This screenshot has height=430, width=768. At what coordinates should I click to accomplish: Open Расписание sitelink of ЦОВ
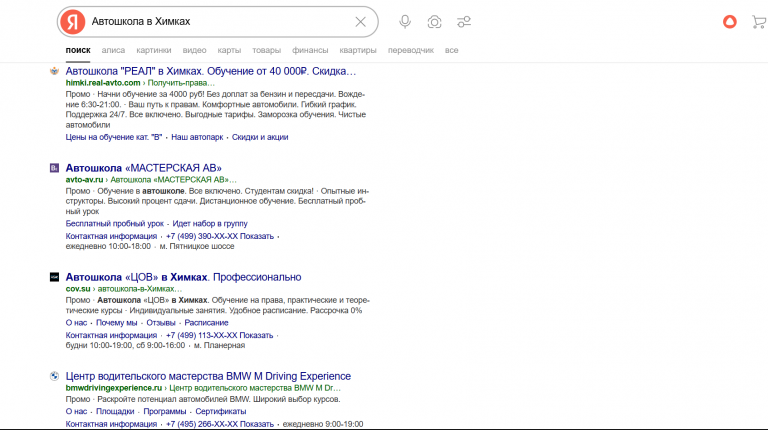(x=206, y=323)
